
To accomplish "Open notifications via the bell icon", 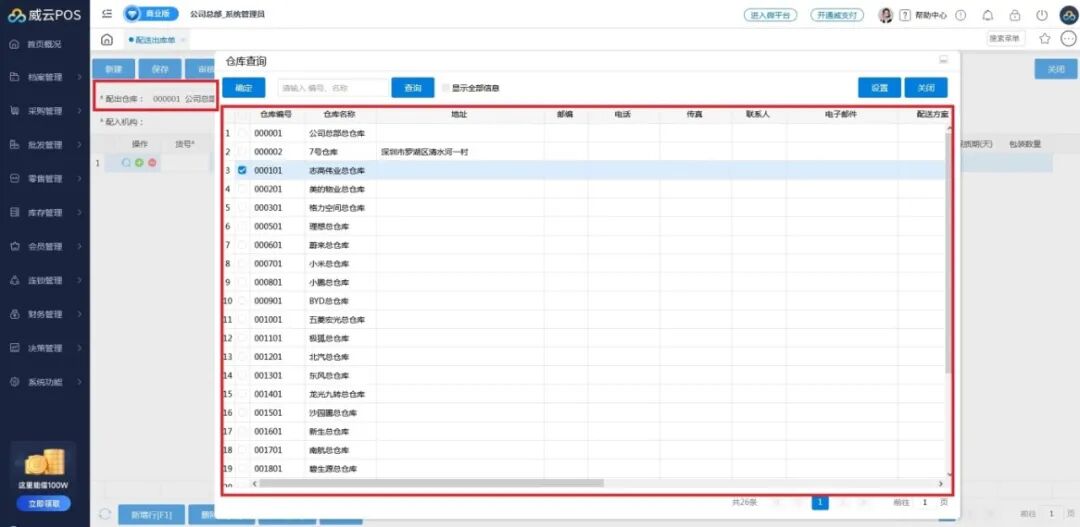I will (x=988, y=15).
